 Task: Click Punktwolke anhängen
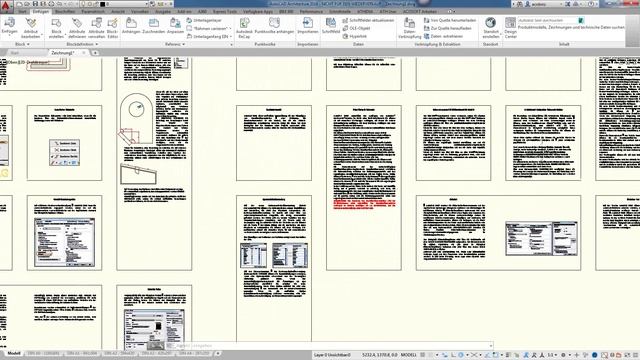(274, 25)
